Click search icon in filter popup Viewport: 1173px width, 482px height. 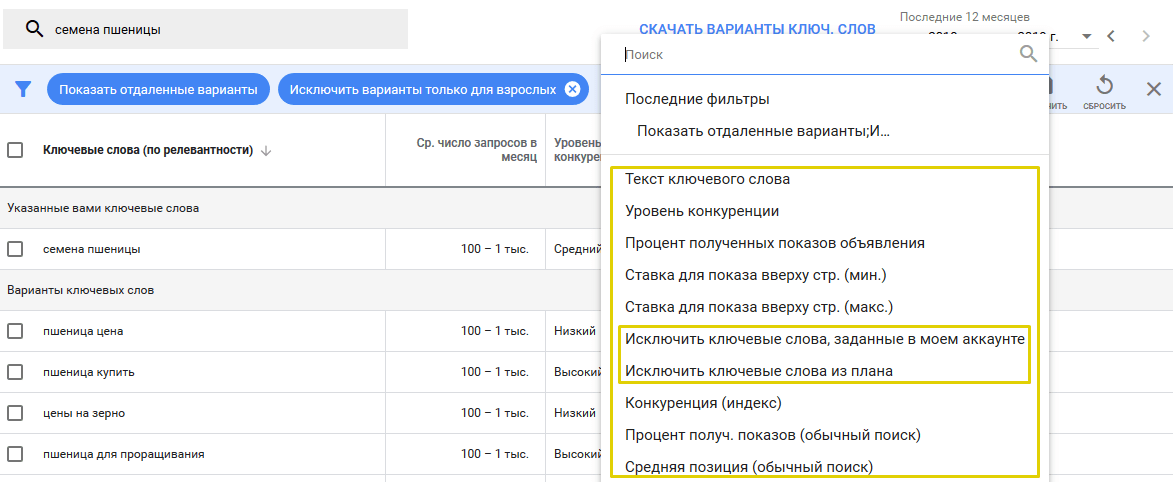(1028, 54)
